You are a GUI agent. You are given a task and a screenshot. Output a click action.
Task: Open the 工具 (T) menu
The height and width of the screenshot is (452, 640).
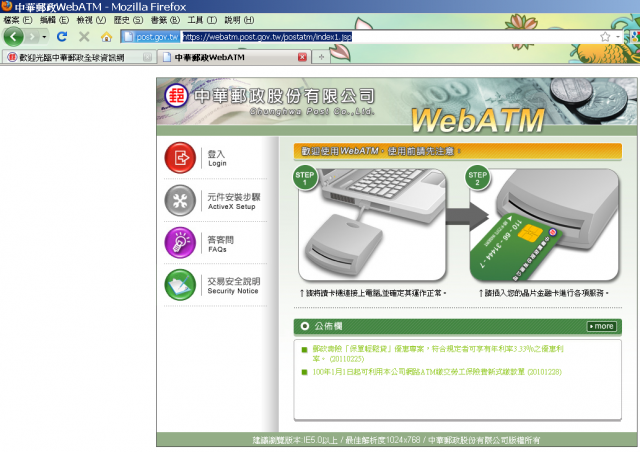point(202,20)
